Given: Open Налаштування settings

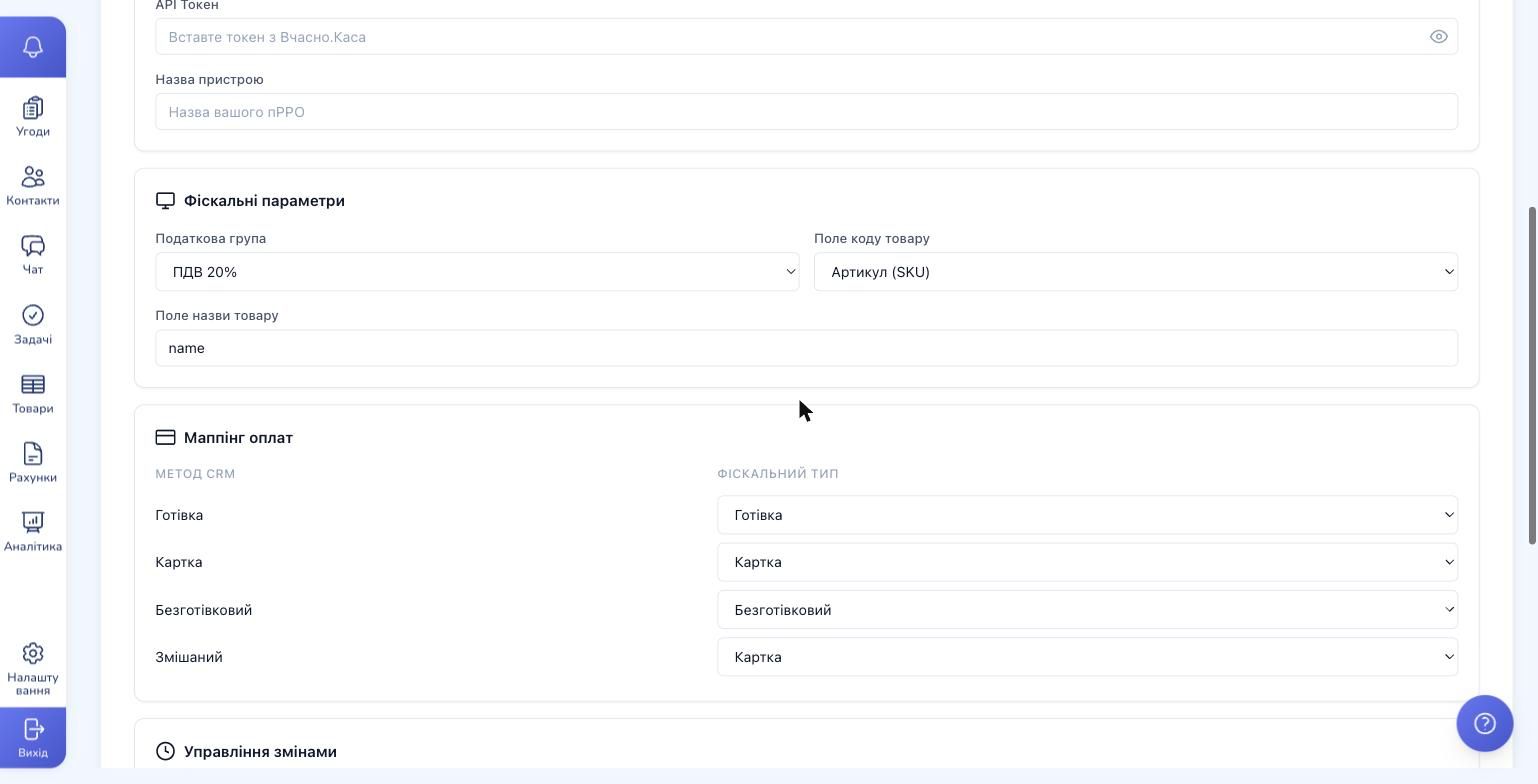Looking at the screenshot, I should 33,669.
